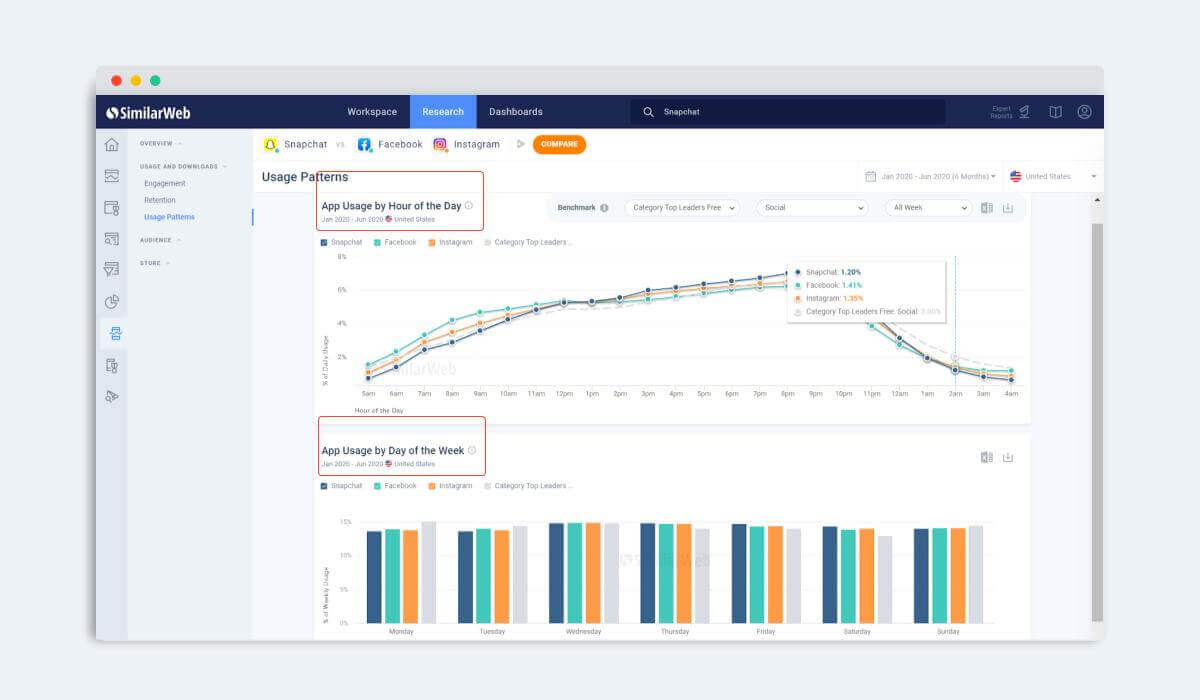Viewport: 1200px width, 700px height.
Task: Export hourly usage chart to Excel
Action: [x=987, y=208]
